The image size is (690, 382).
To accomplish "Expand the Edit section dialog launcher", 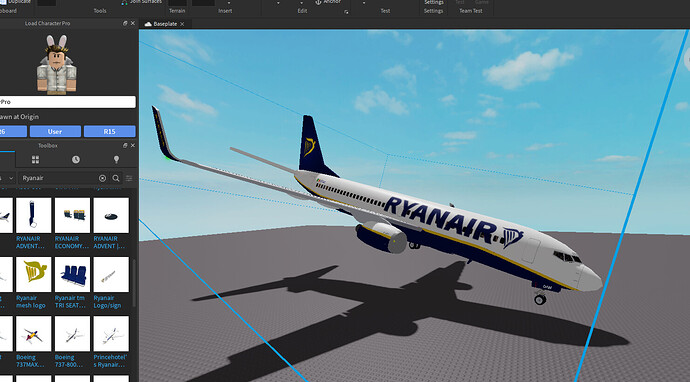I will (346, 12).
